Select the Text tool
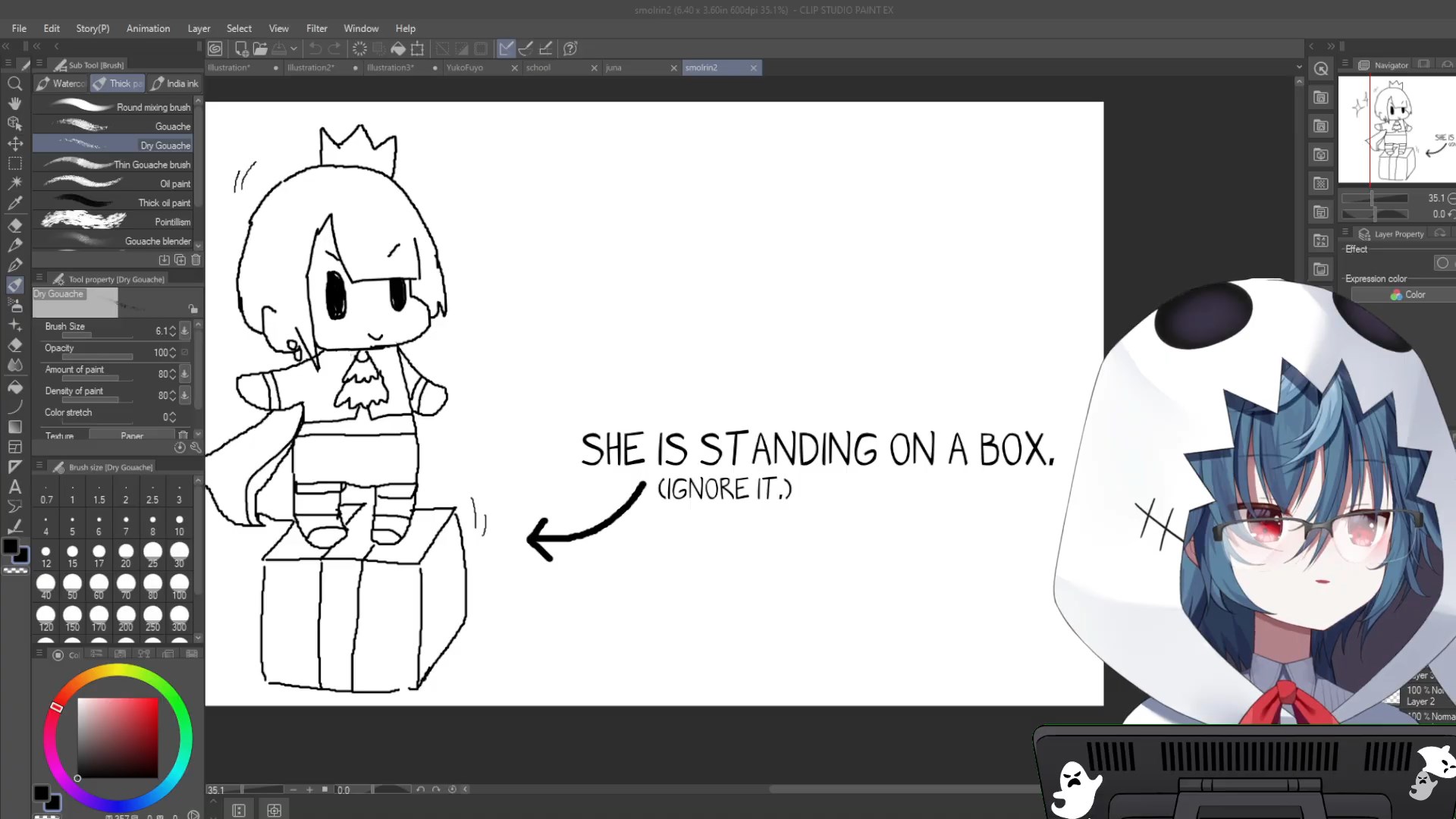Image resolution: width=1456 pixels, height=819 pixels. (14, 487)
